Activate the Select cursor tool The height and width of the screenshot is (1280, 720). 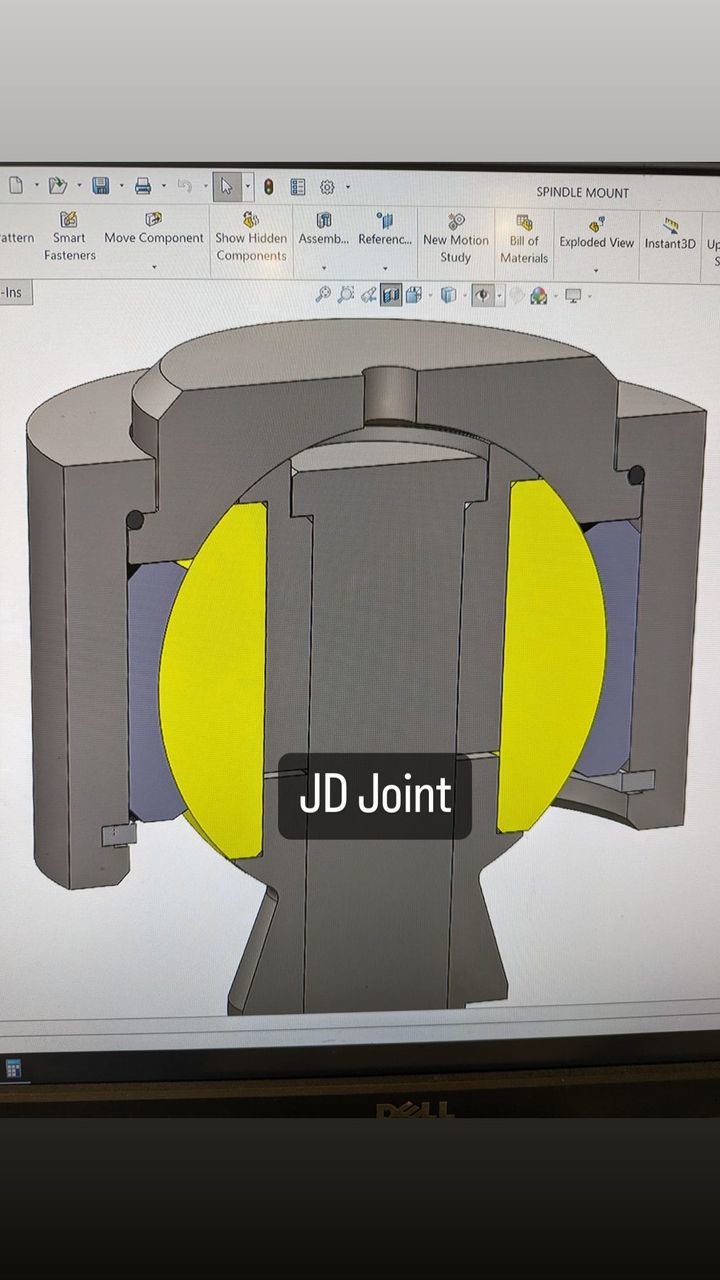227,186
